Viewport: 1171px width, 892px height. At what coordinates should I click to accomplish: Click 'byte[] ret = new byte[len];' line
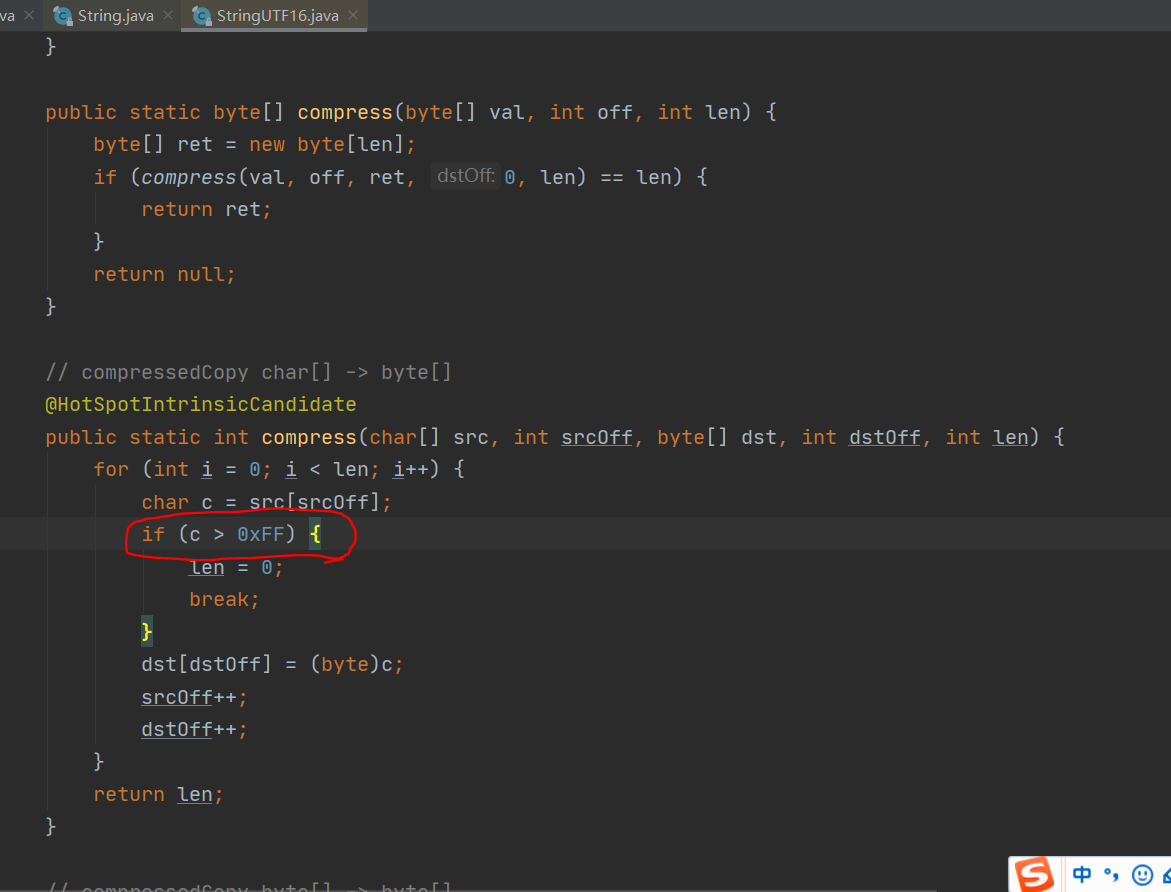coord(254,144)
